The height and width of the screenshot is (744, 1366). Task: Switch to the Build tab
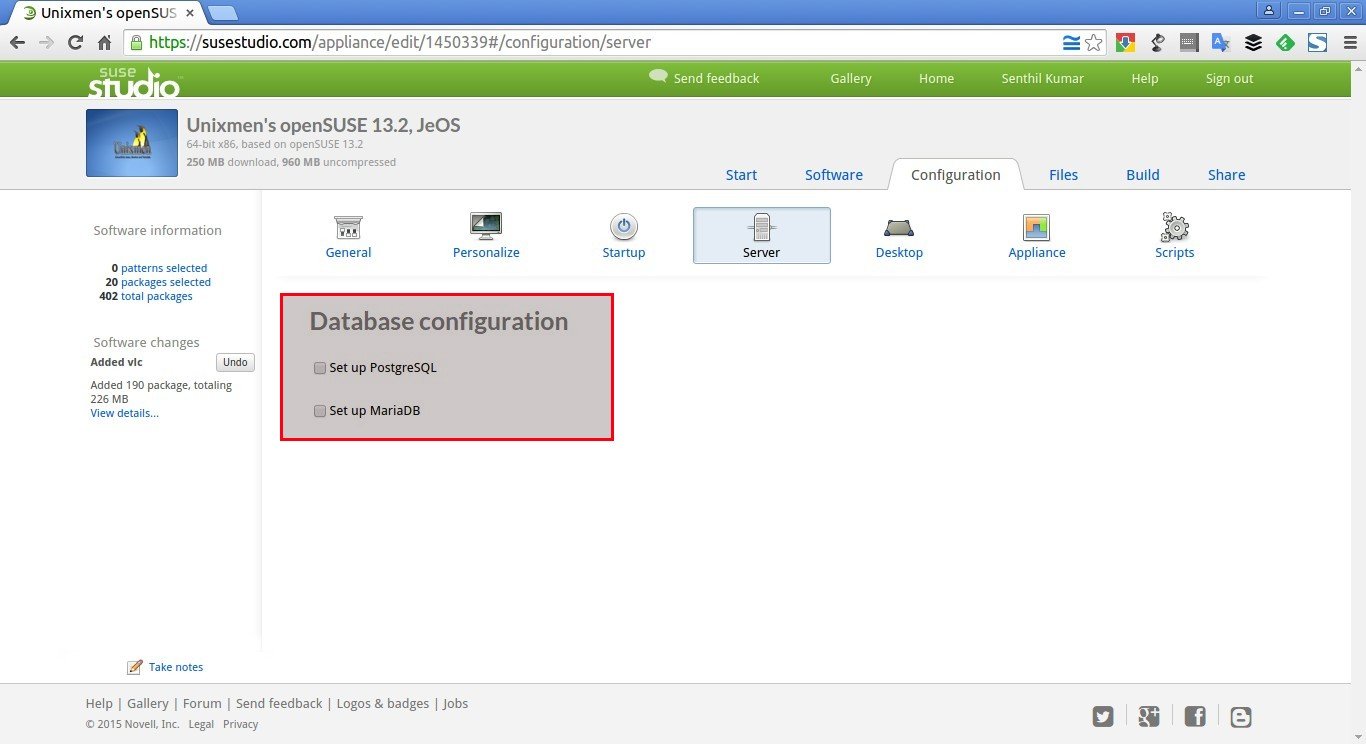point(1143,175)
